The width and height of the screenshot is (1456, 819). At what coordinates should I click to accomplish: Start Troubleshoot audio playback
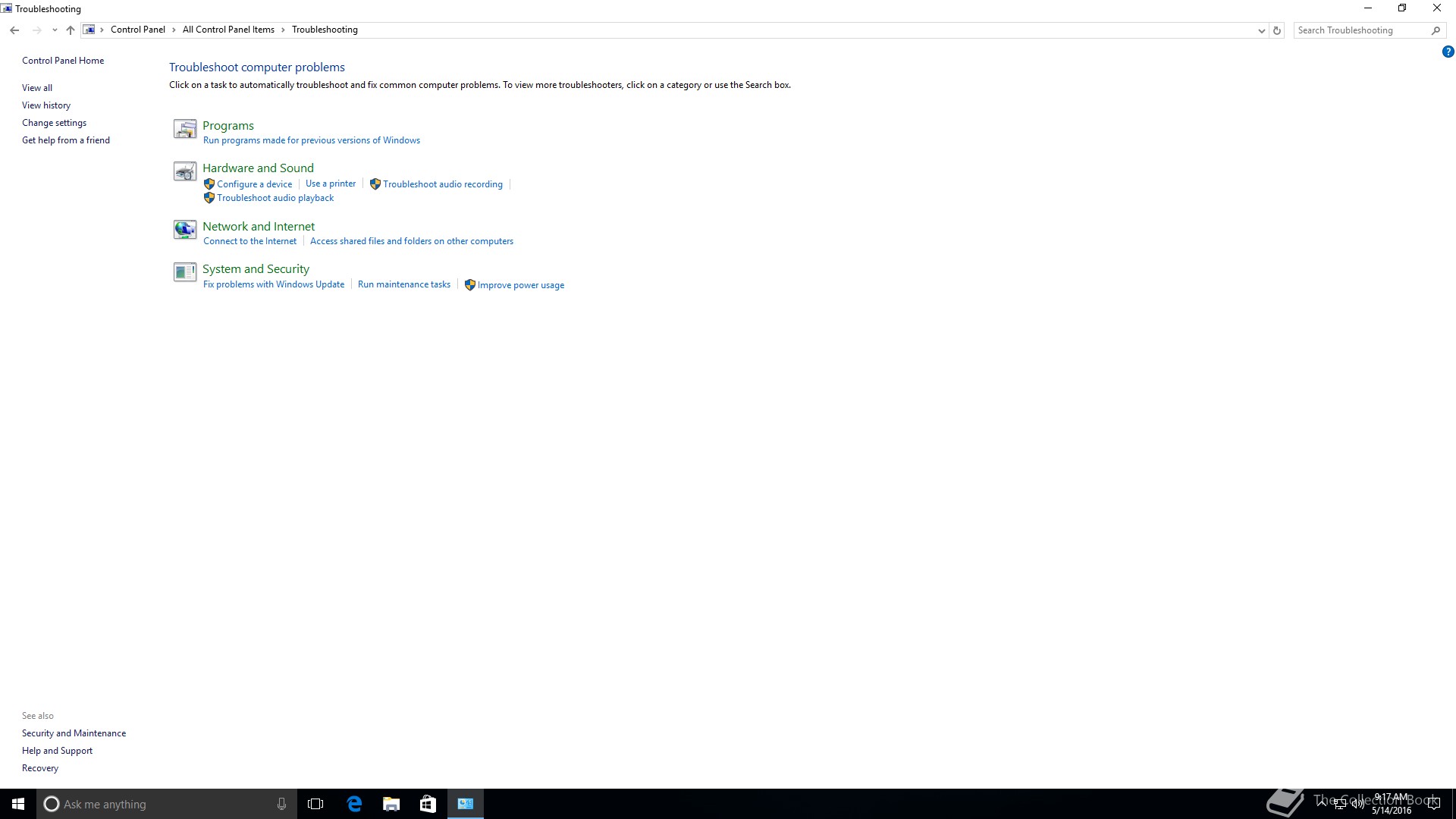tap(275, 198)
